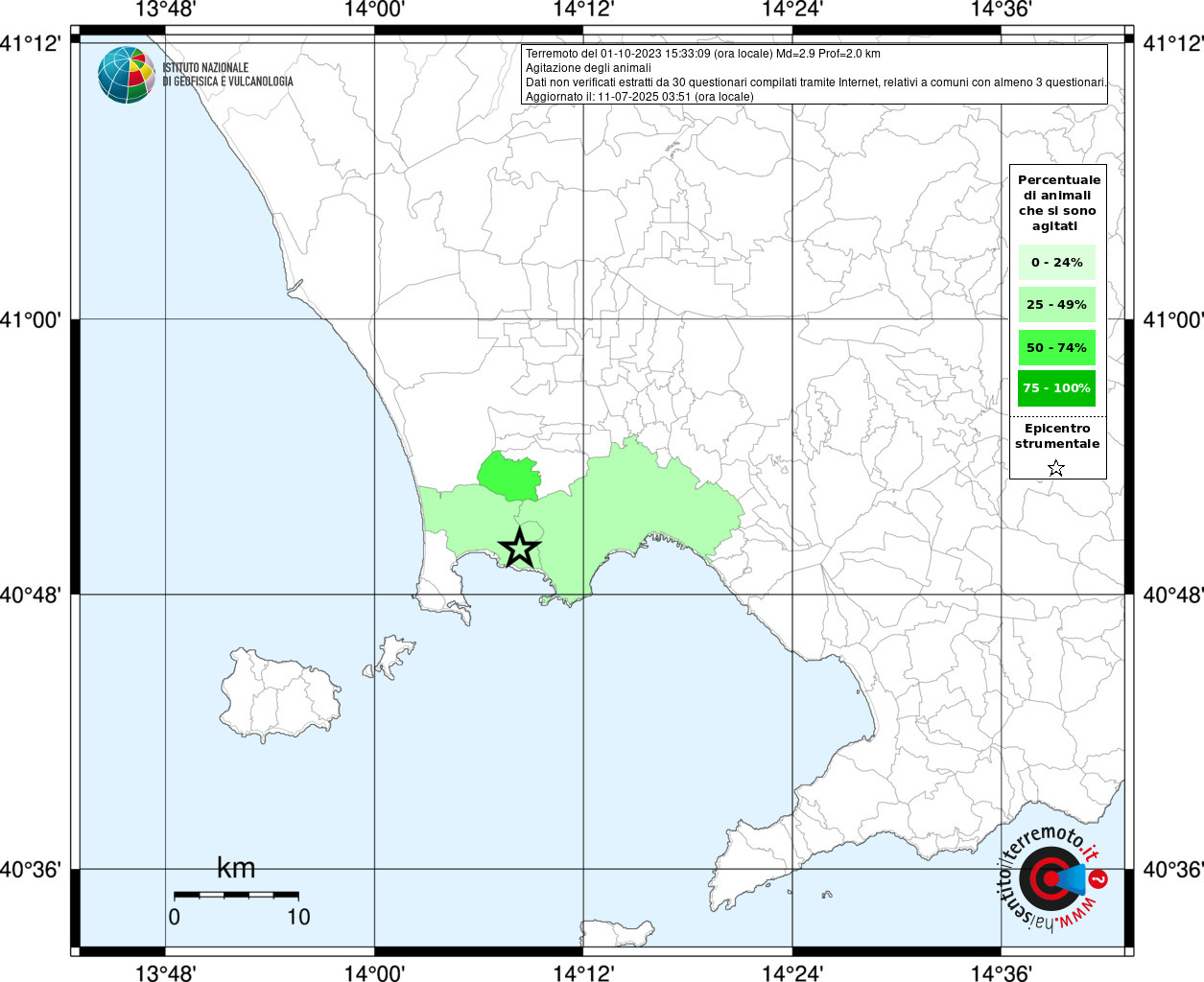Click the large island of Ischia
Image resolution: width=1204 pixels, height=982 pixels.
279,694
